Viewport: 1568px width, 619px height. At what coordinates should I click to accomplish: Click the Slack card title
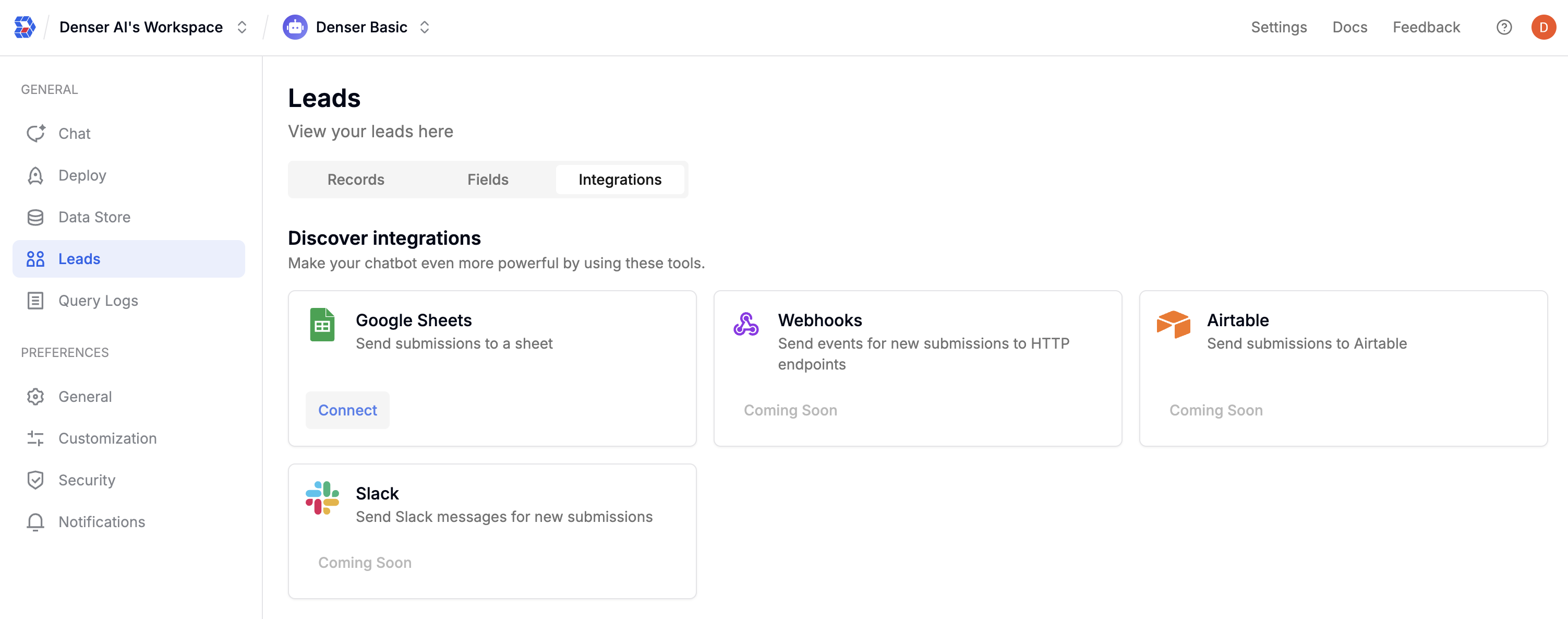(377, 494)
